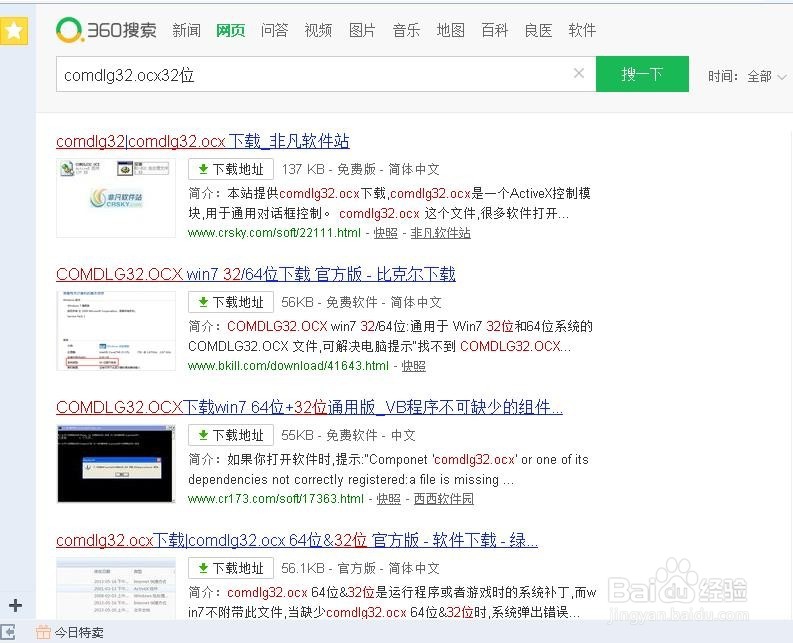Open 快照 for the crsky.com result
793x643 pixels.
tap(385, 233)
